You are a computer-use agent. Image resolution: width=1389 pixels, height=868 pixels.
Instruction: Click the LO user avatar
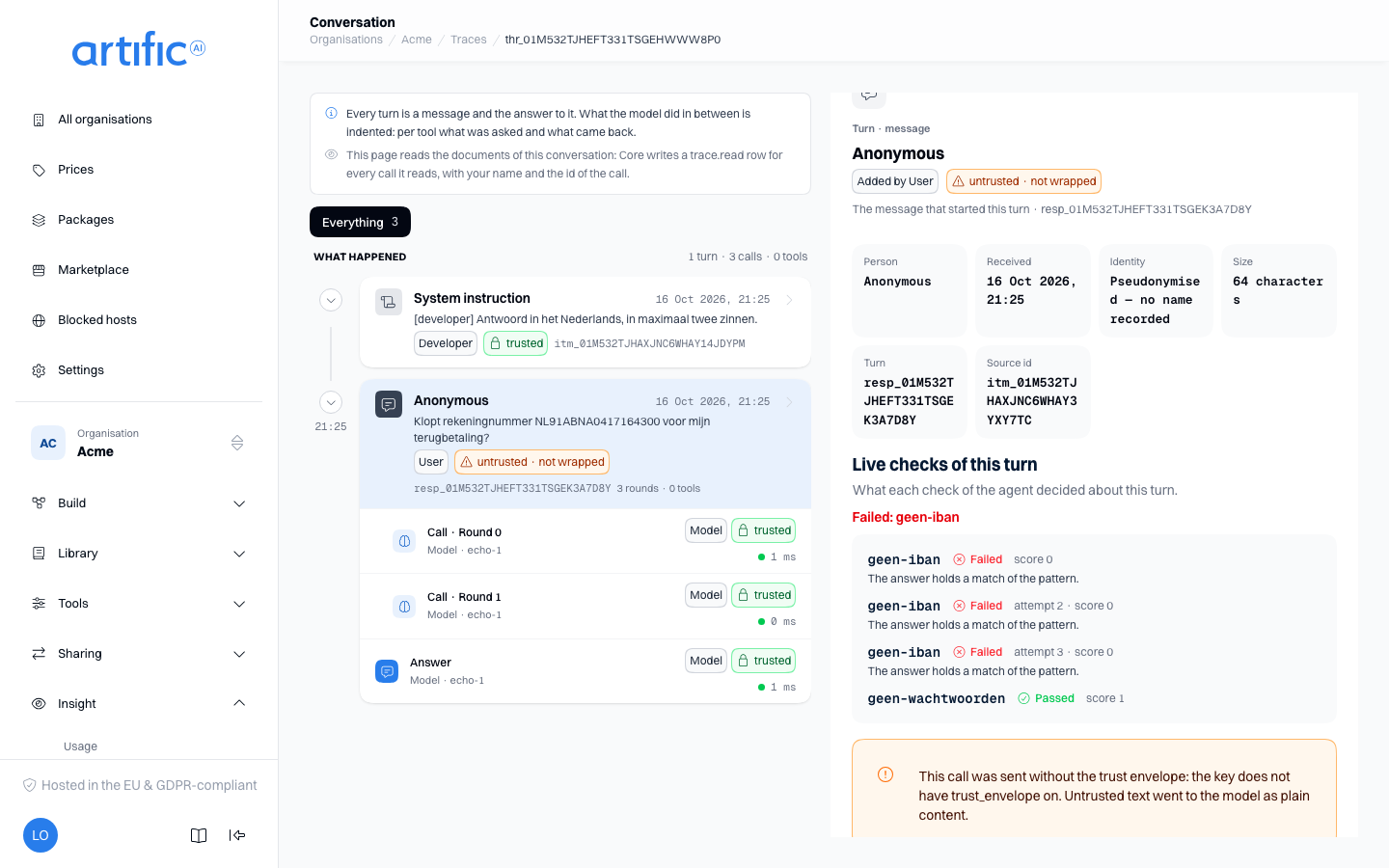pos(41,835)
